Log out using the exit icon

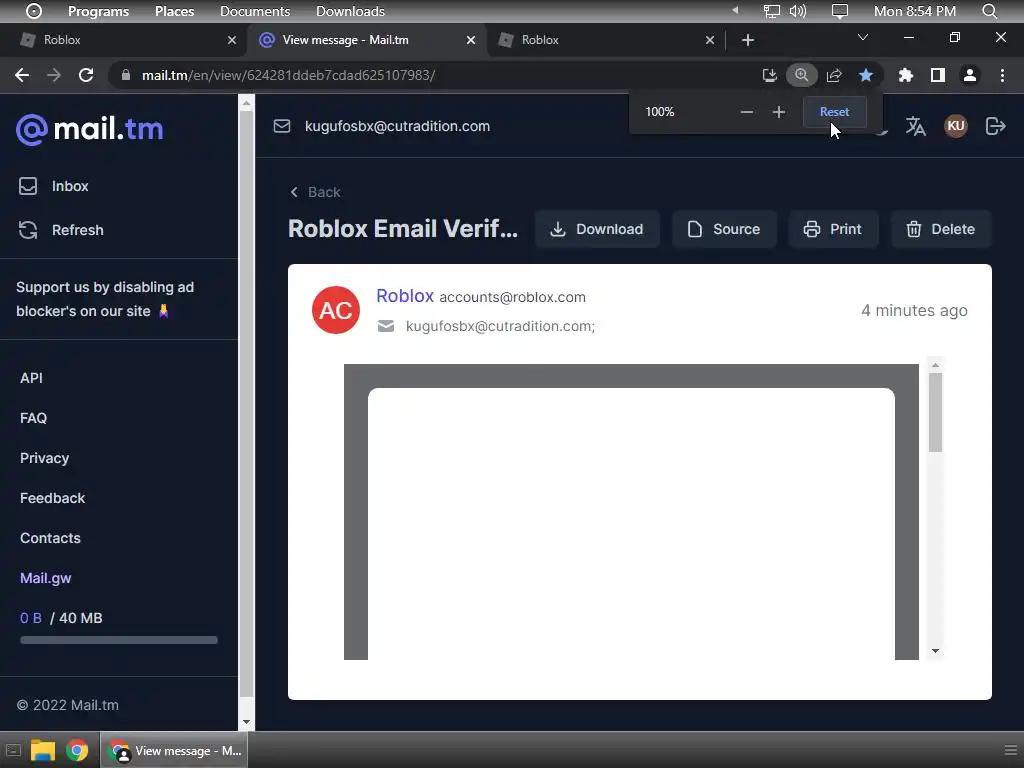(x=995, y=126)
